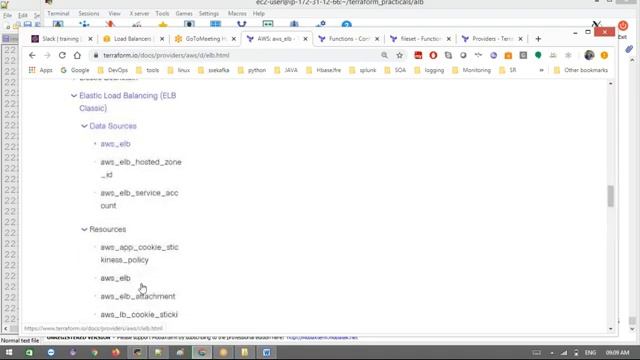Open the Chrome taskbar icon
This screenshot has height=360, width=640.
[x=95, y=352]
